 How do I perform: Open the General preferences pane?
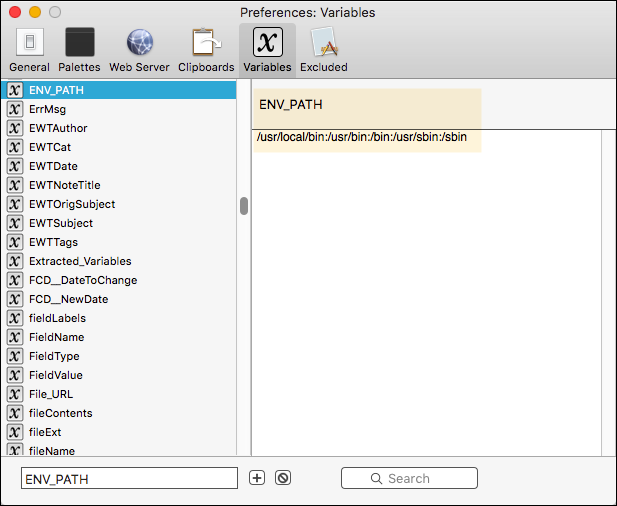[x=29, y=49]
